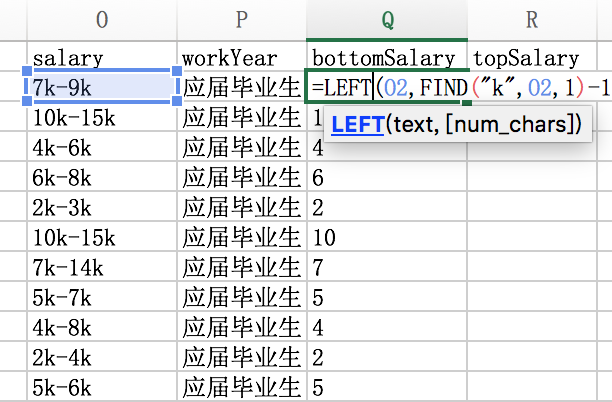The width and height of the screenshot is (612, 402).
Task: Click the 7k-14k salary cell
Action: coord(102,267)
